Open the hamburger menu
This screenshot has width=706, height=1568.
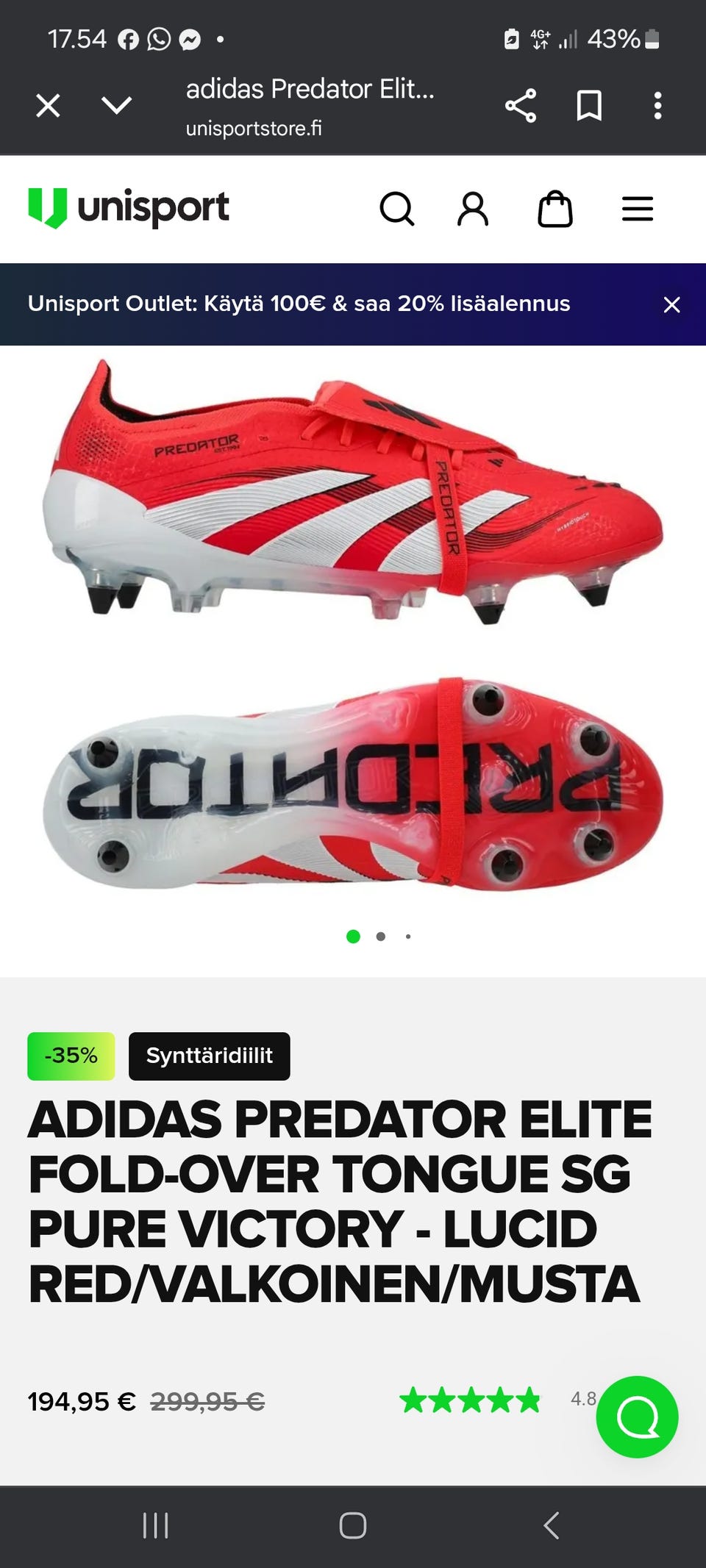[x=638, y=209]
